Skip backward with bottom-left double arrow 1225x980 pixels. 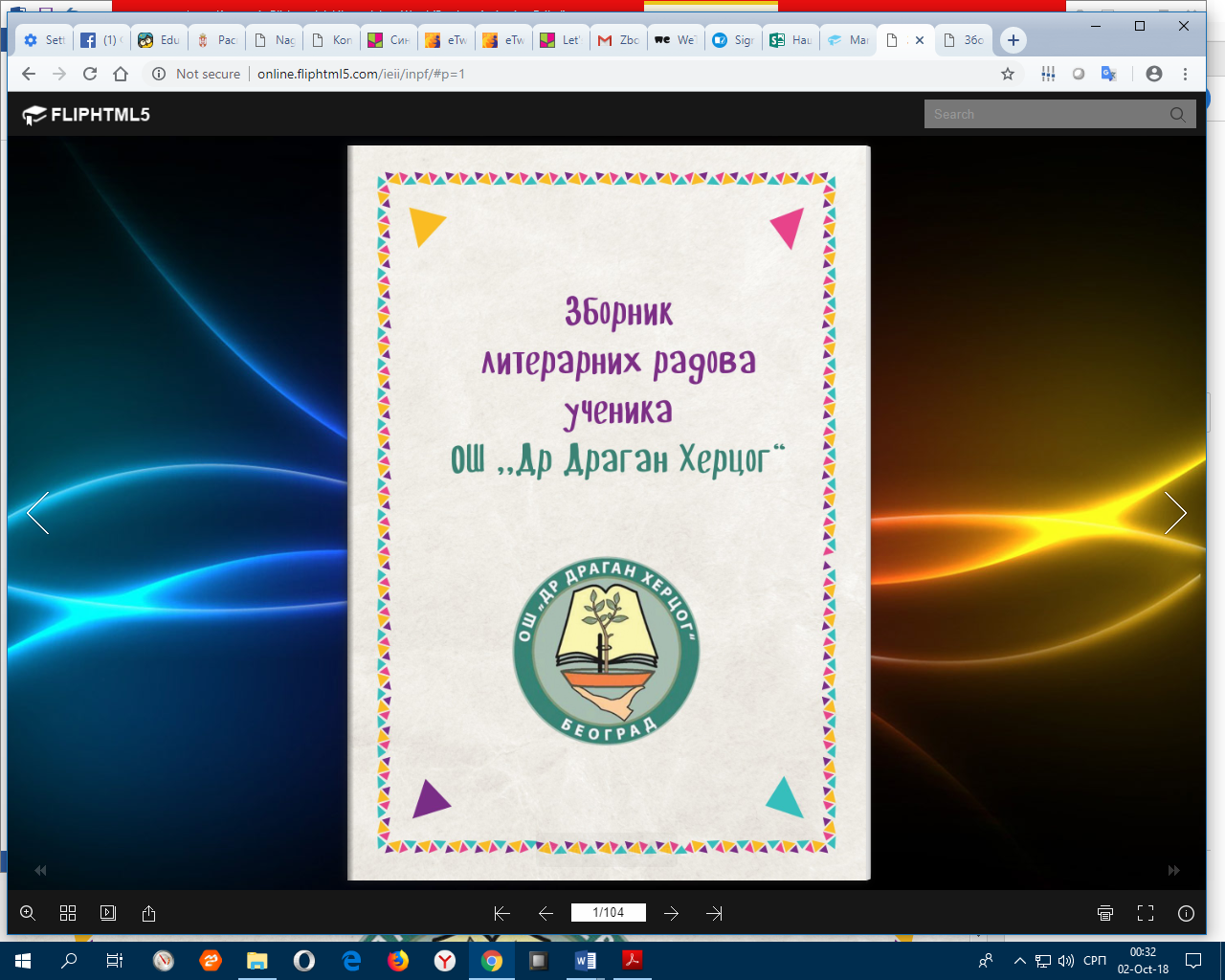[40, 870]
